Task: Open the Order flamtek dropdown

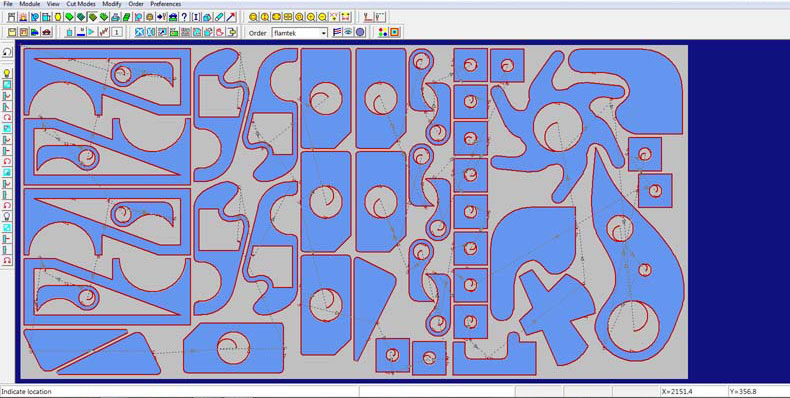Action: point(300,32)
